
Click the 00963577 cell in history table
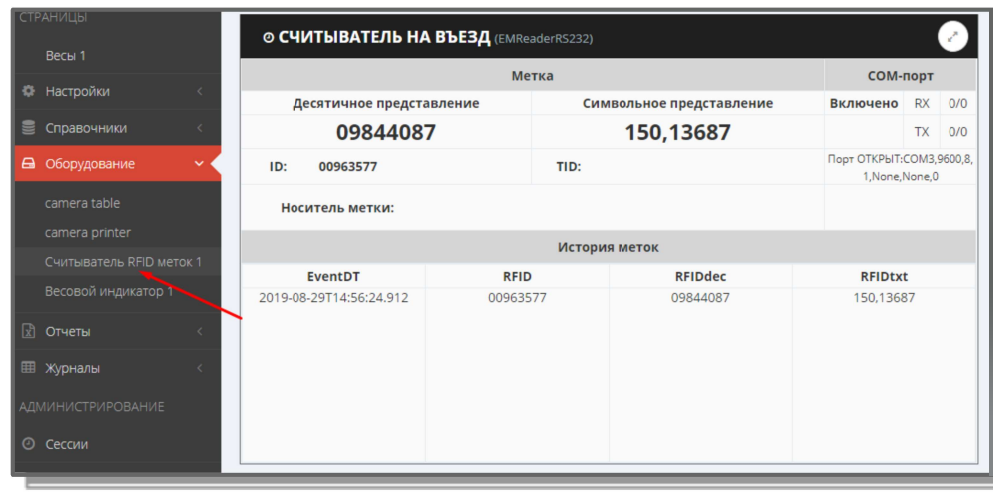[517, 298]
